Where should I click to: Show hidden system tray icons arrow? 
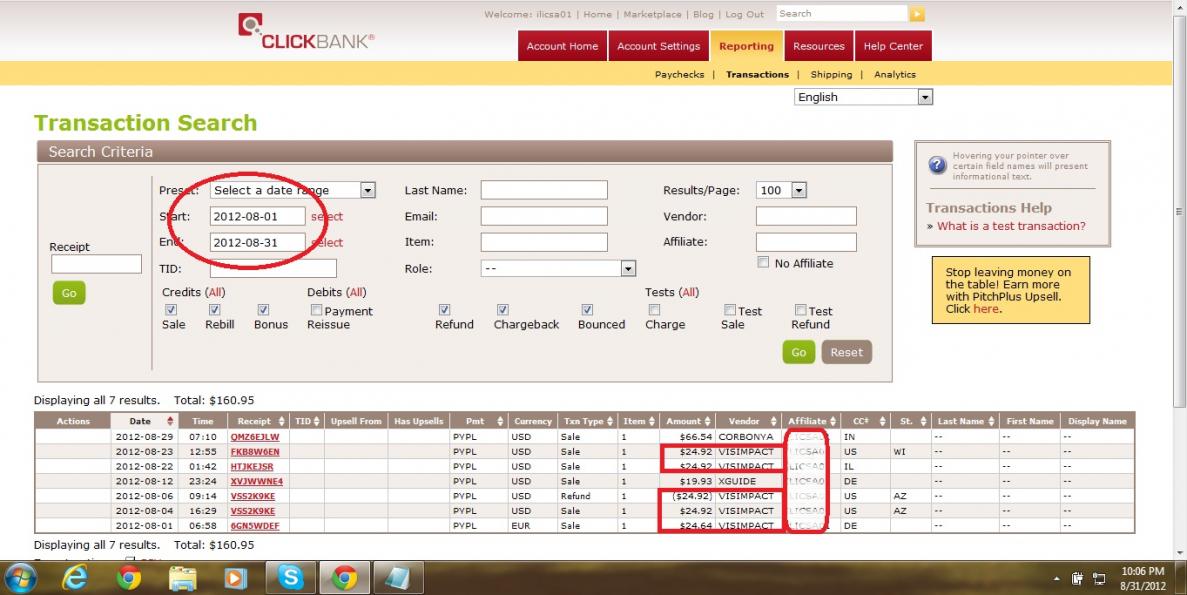[x=1057, y=579]
